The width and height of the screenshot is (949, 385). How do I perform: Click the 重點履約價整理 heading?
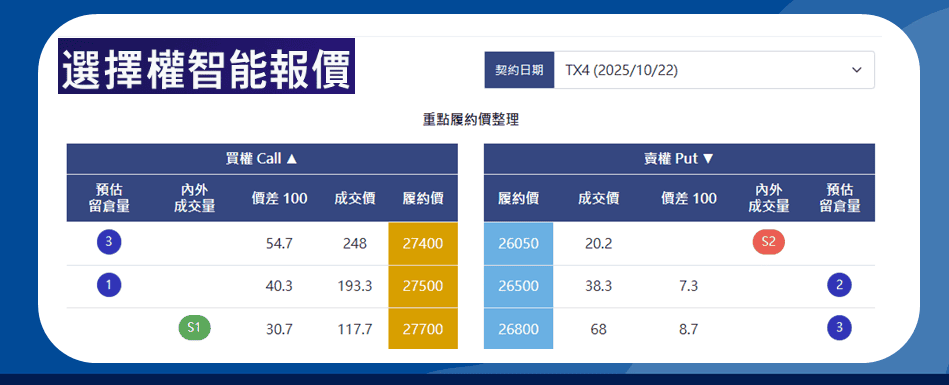point(471,120)
